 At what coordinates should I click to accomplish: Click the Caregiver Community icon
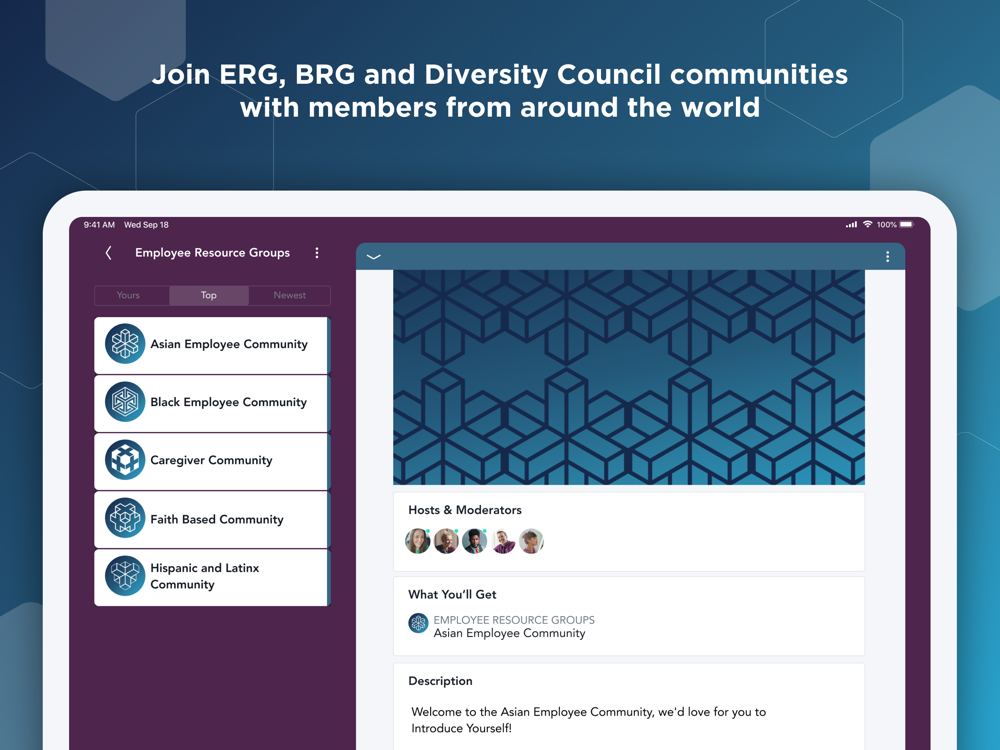[x=125, y=460]
